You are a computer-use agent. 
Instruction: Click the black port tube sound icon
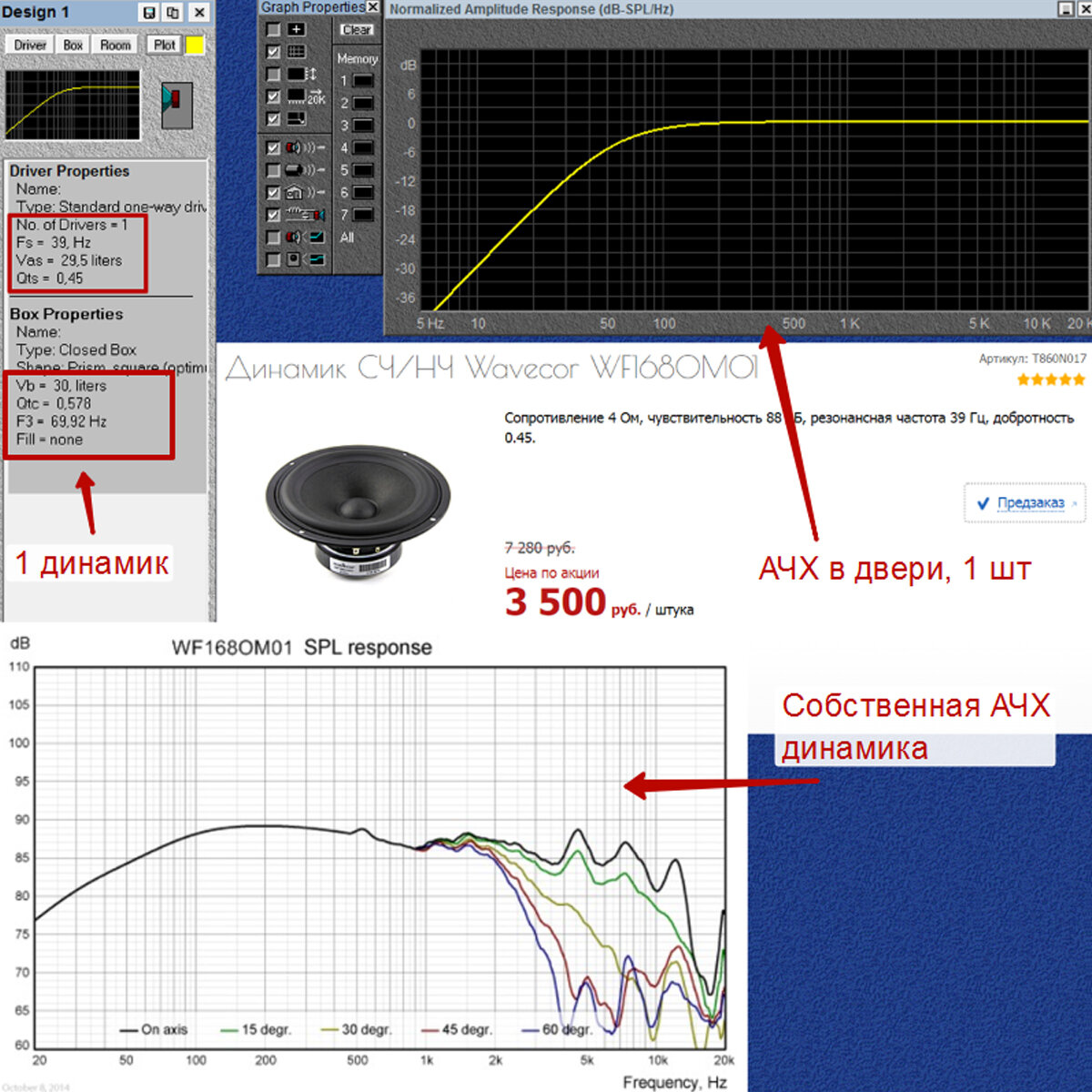click(306, 170)
